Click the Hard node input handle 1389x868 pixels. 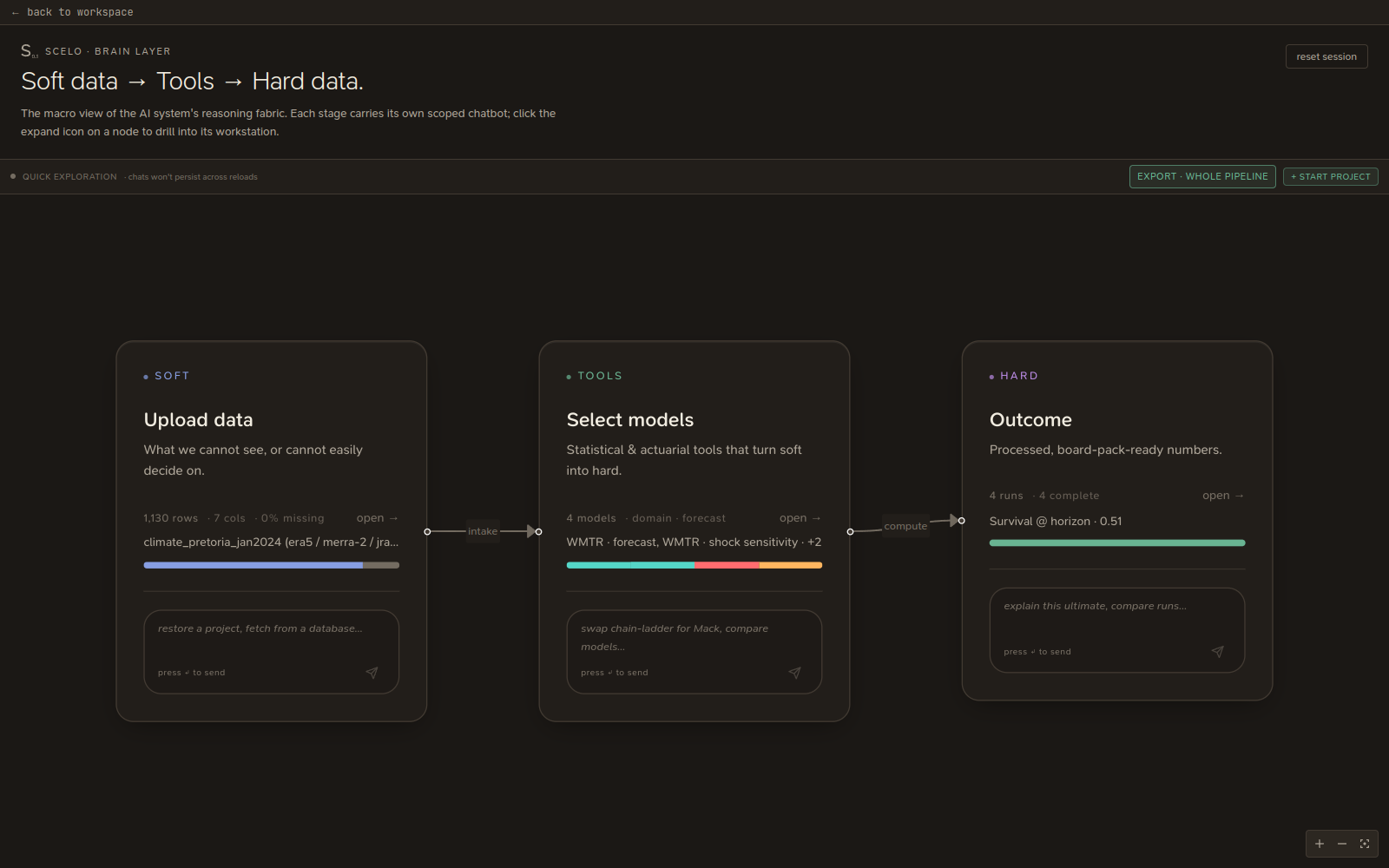(962, 521)
